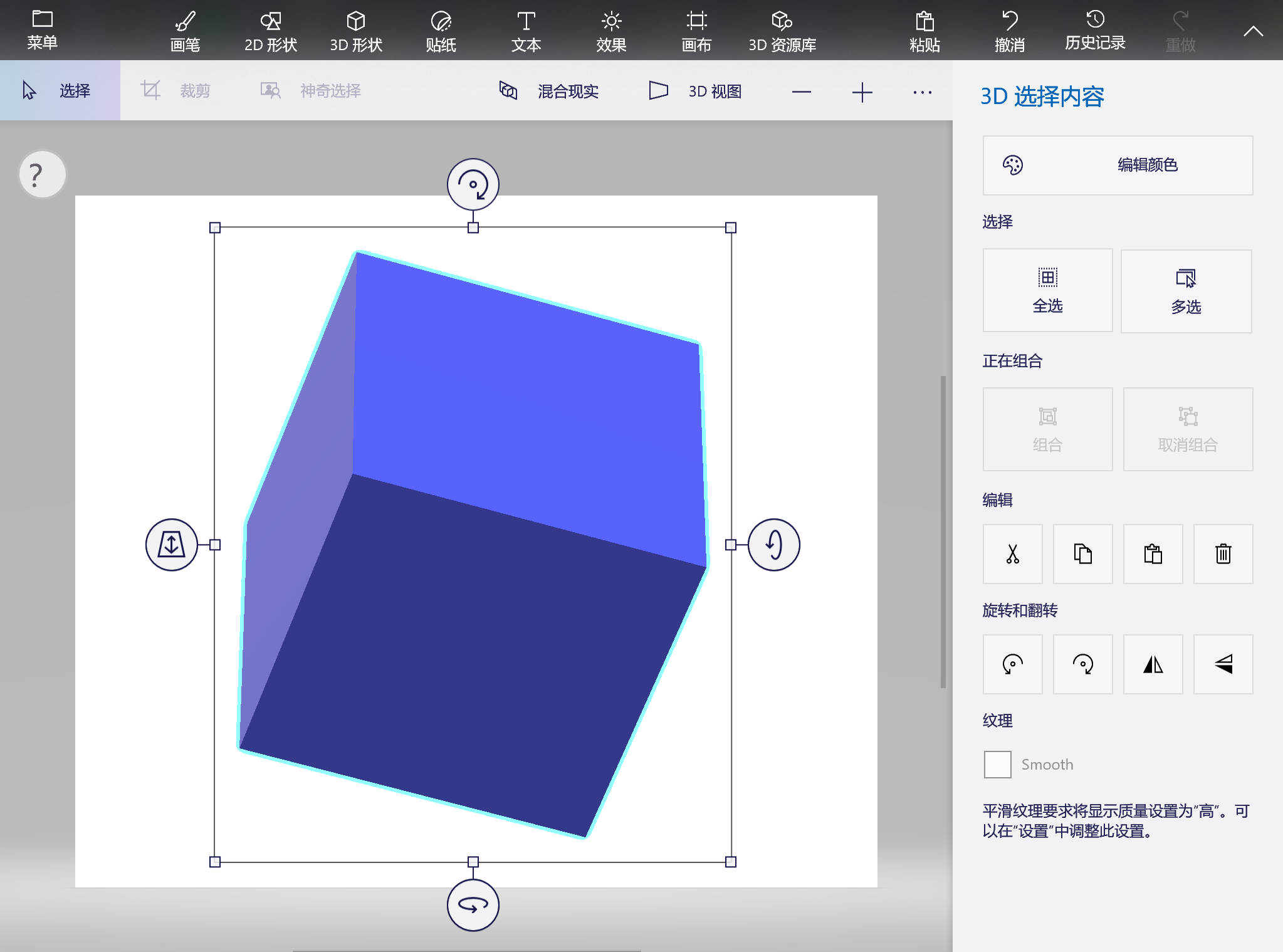Click the flip vertical icon
Viewport: 1283px width, 952px height.
pos(1223,664)
